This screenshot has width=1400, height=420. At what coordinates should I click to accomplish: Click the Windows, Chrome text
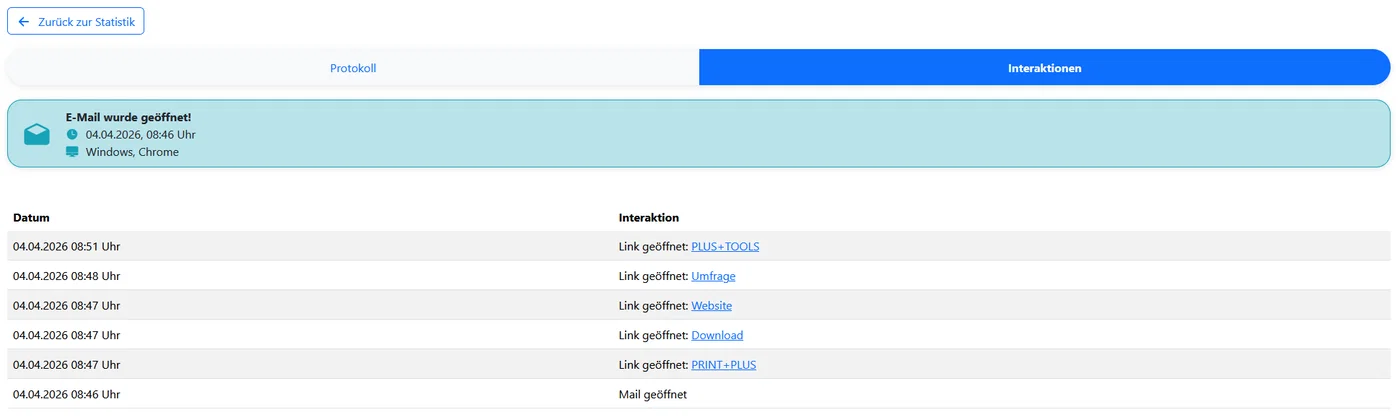[132, 152]
